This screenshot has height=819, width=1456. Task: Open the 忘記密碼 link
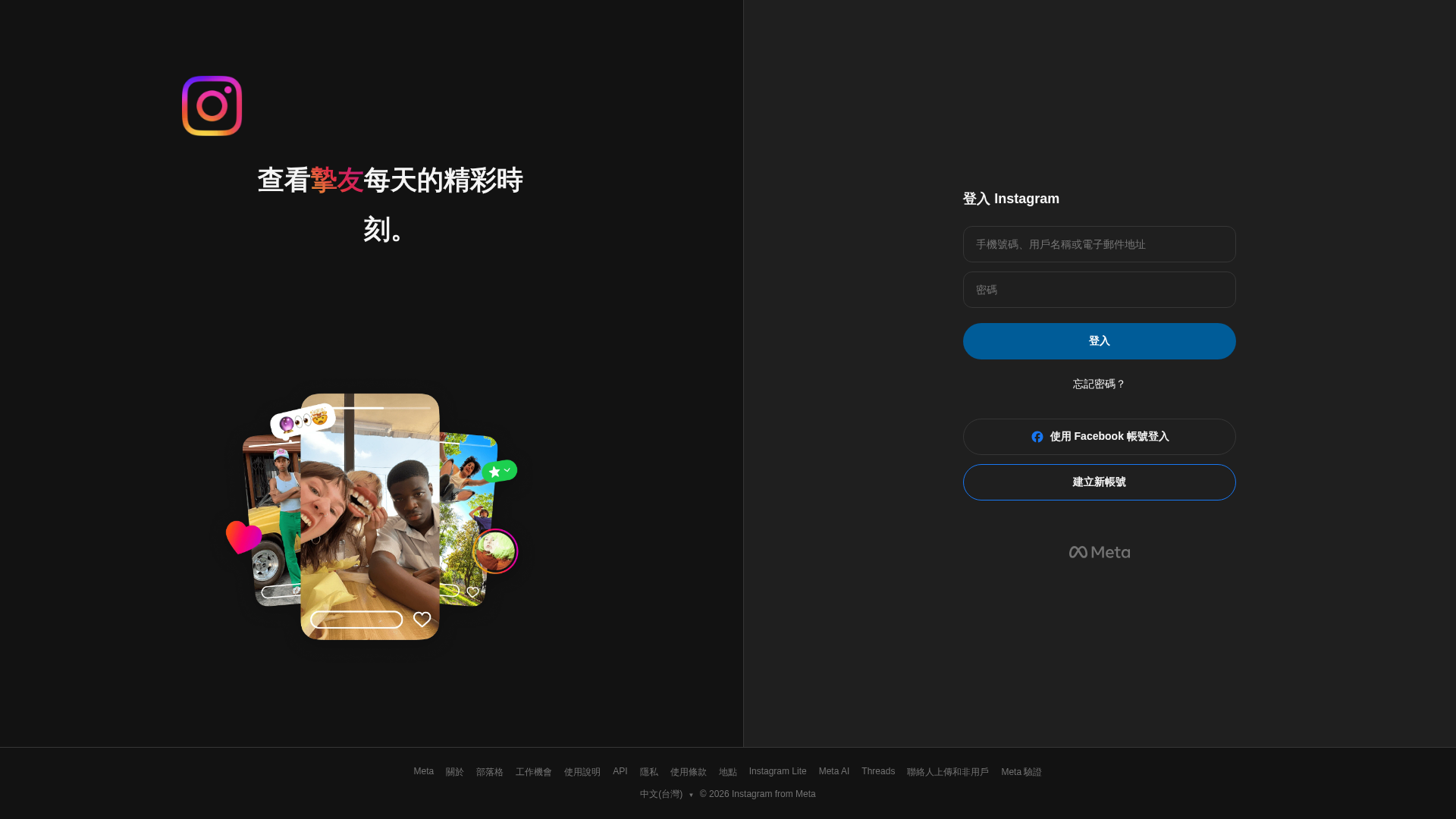(1097, 384)
